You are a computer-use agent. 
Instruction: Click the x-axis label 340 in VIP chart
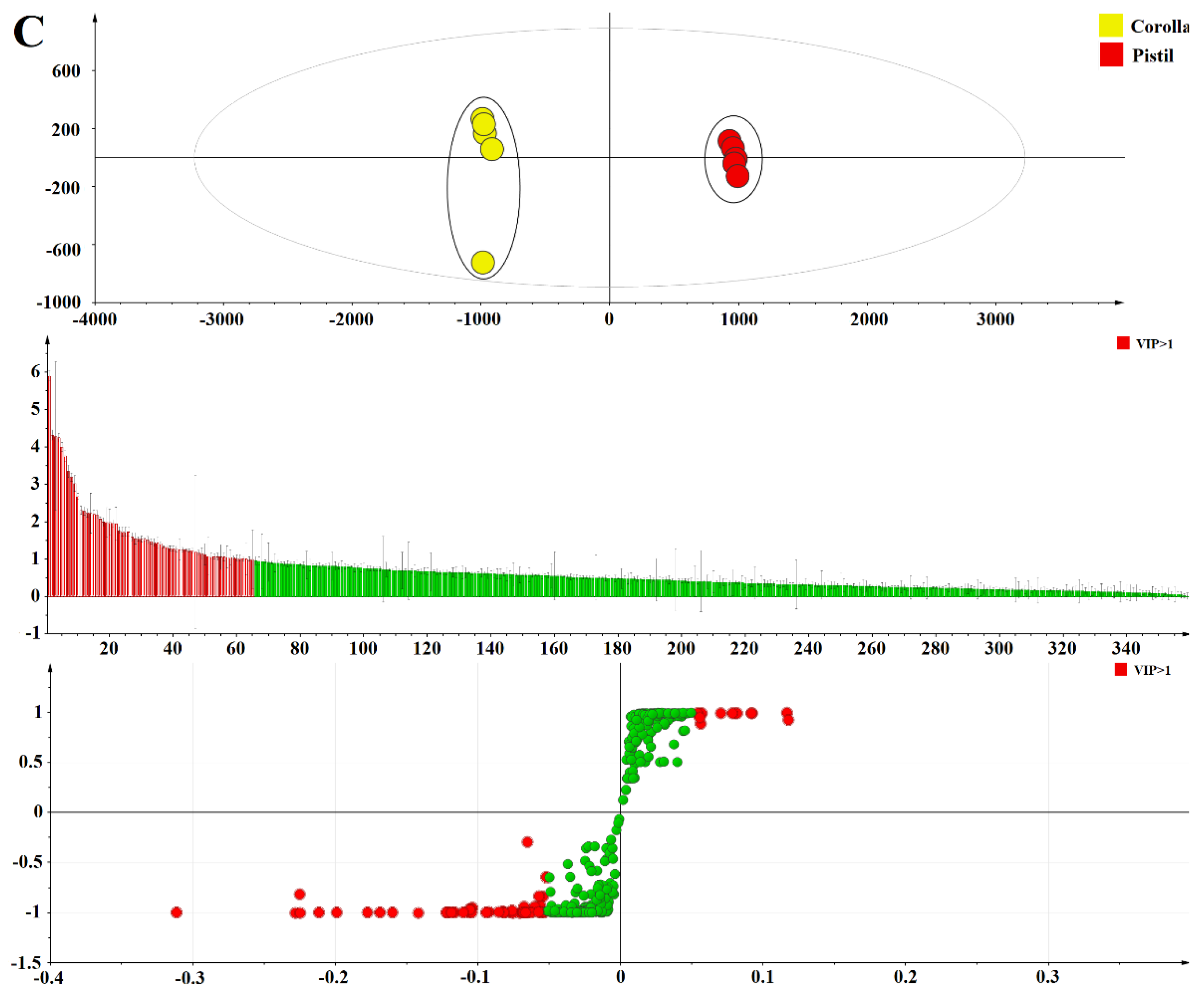(x=1126, y=649)
